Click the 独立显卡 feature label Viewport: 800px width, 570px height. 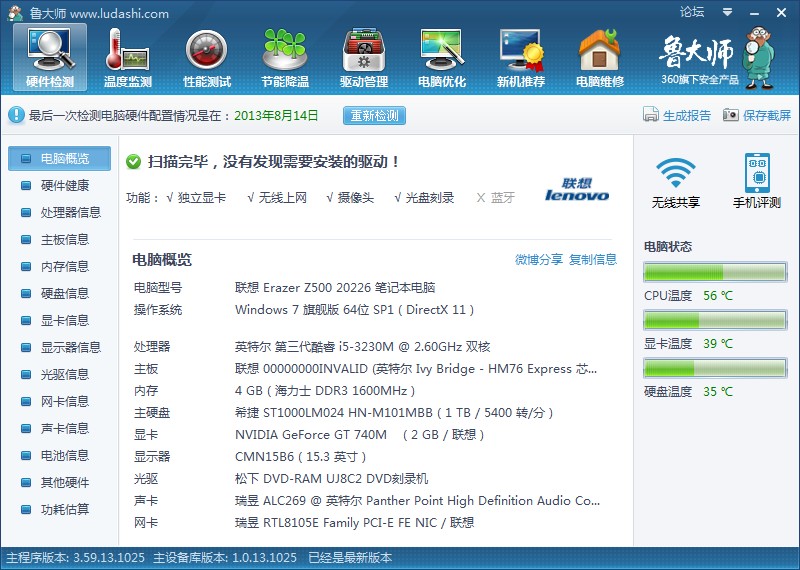[x=202, y=197]
